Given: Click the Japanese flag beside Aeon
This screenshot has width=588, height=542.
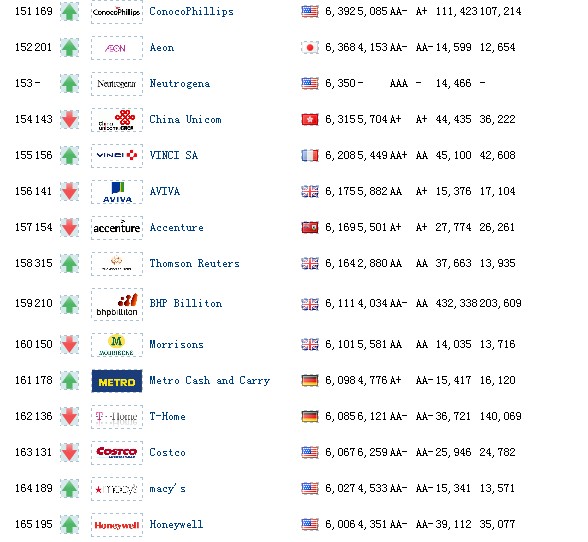Looking at the screenshot, I should (x=310, y=48).
